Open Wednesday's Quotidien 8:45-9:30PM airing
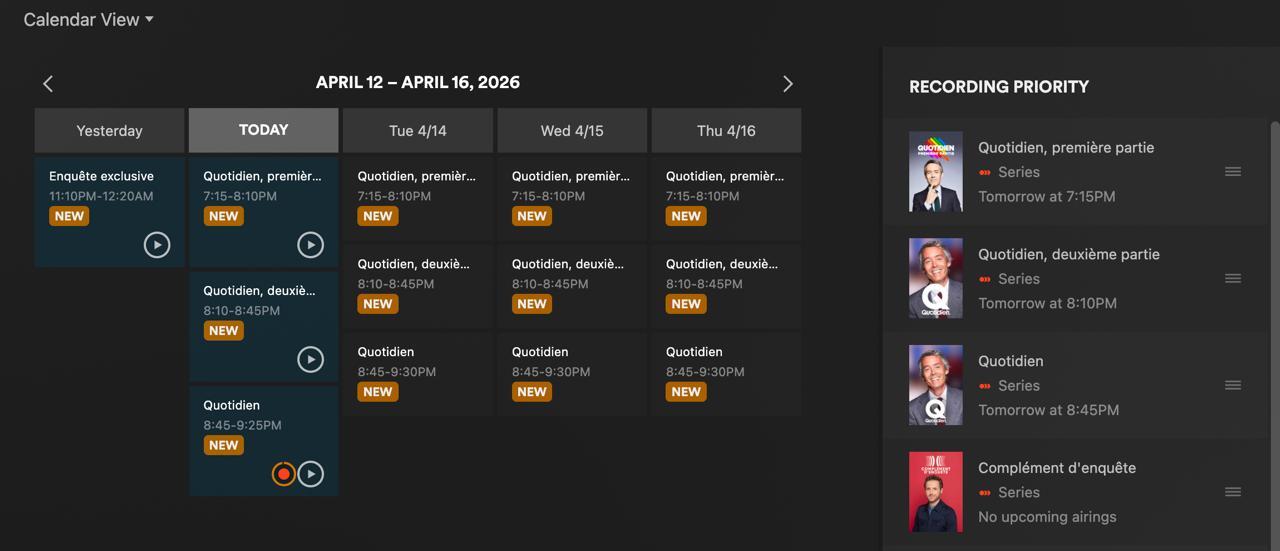Viewport: 1280px width, 551px height. (x=571, y=373)
